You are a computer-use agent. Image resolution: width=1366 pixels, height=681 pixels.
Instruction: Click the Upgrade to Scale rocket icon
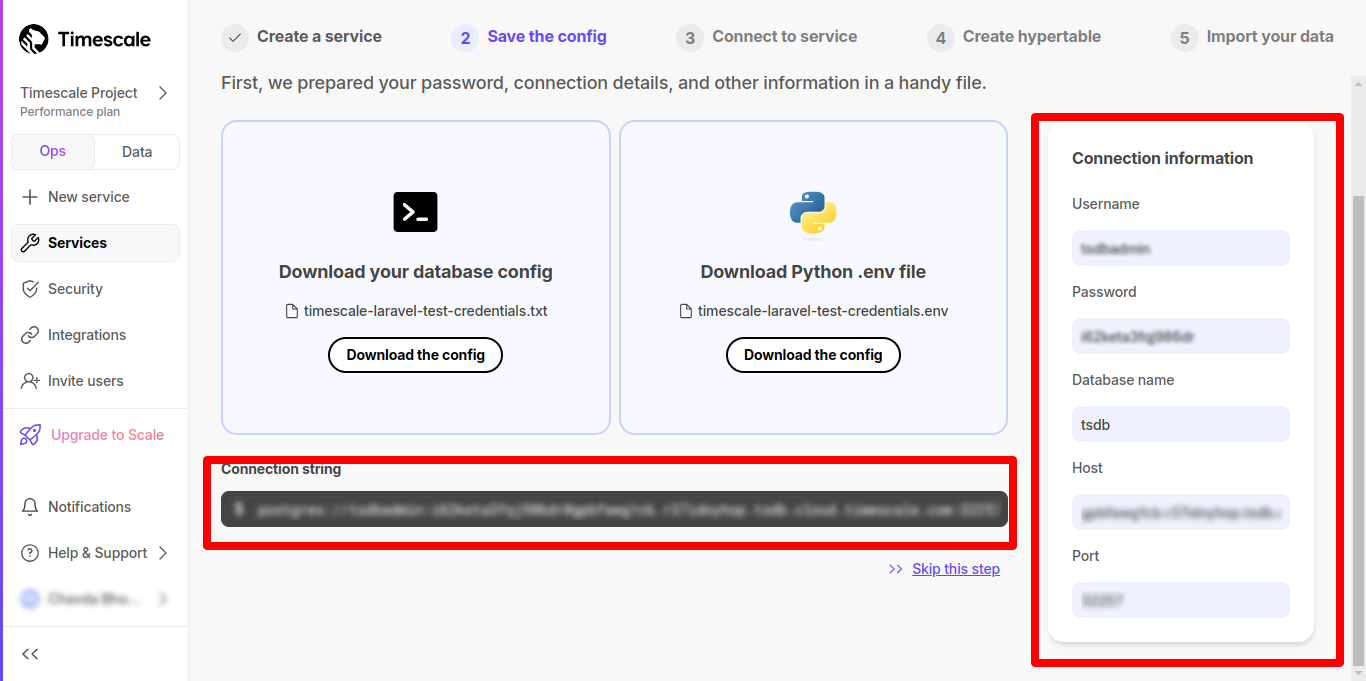tap(31, 435)
